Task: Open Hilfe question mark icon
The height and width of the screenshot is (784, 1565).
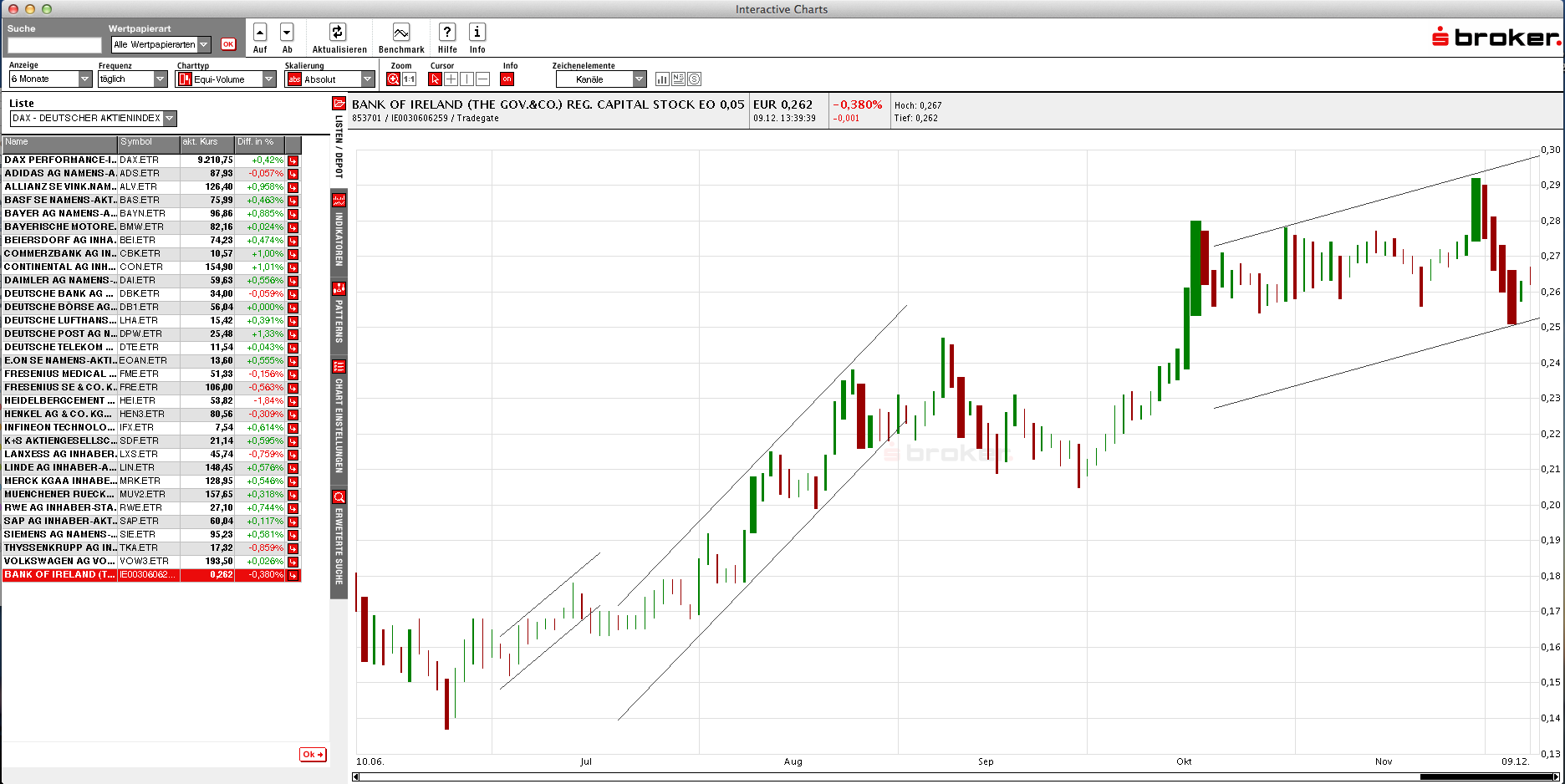Action: click(x=447, y=33)
